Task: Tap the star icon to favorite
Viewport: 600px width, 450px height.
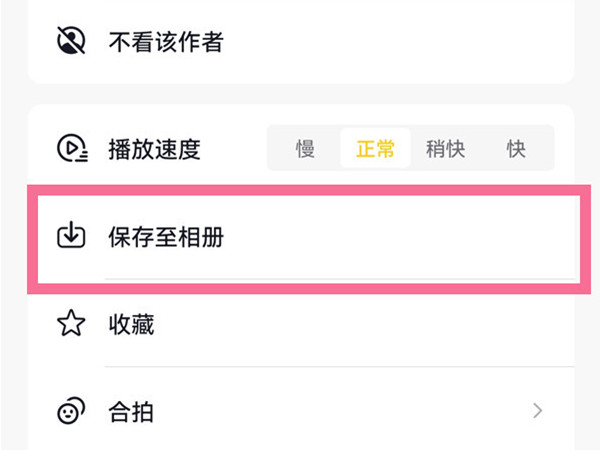Action: (70, 324)
